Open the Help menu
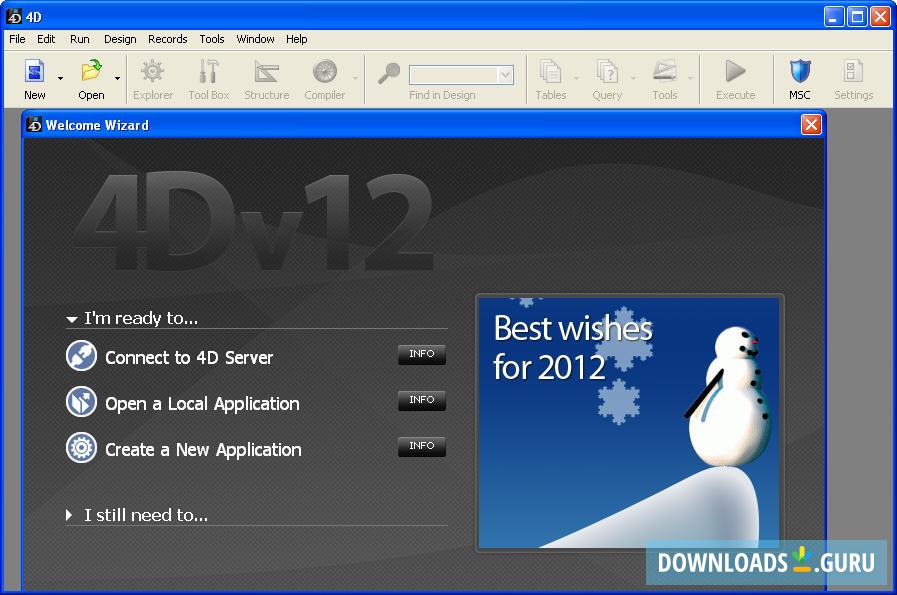897x595 pixels. click(296, 39)
